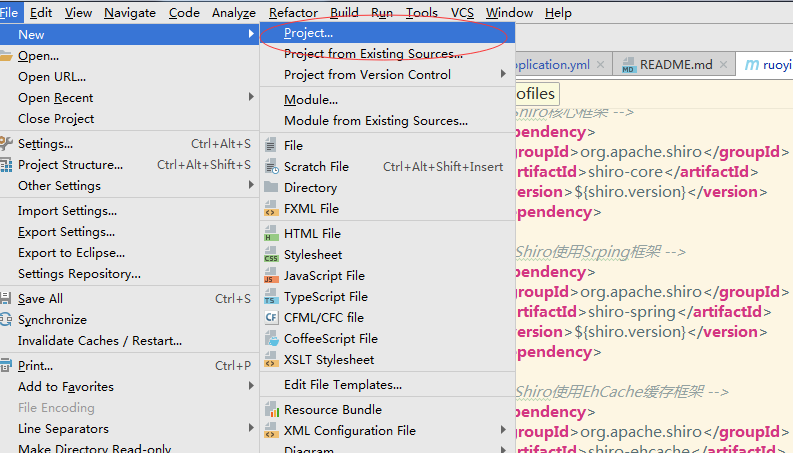793x453 pixels.
Task: Choose Import Settings...
Action: click(129, 211)
